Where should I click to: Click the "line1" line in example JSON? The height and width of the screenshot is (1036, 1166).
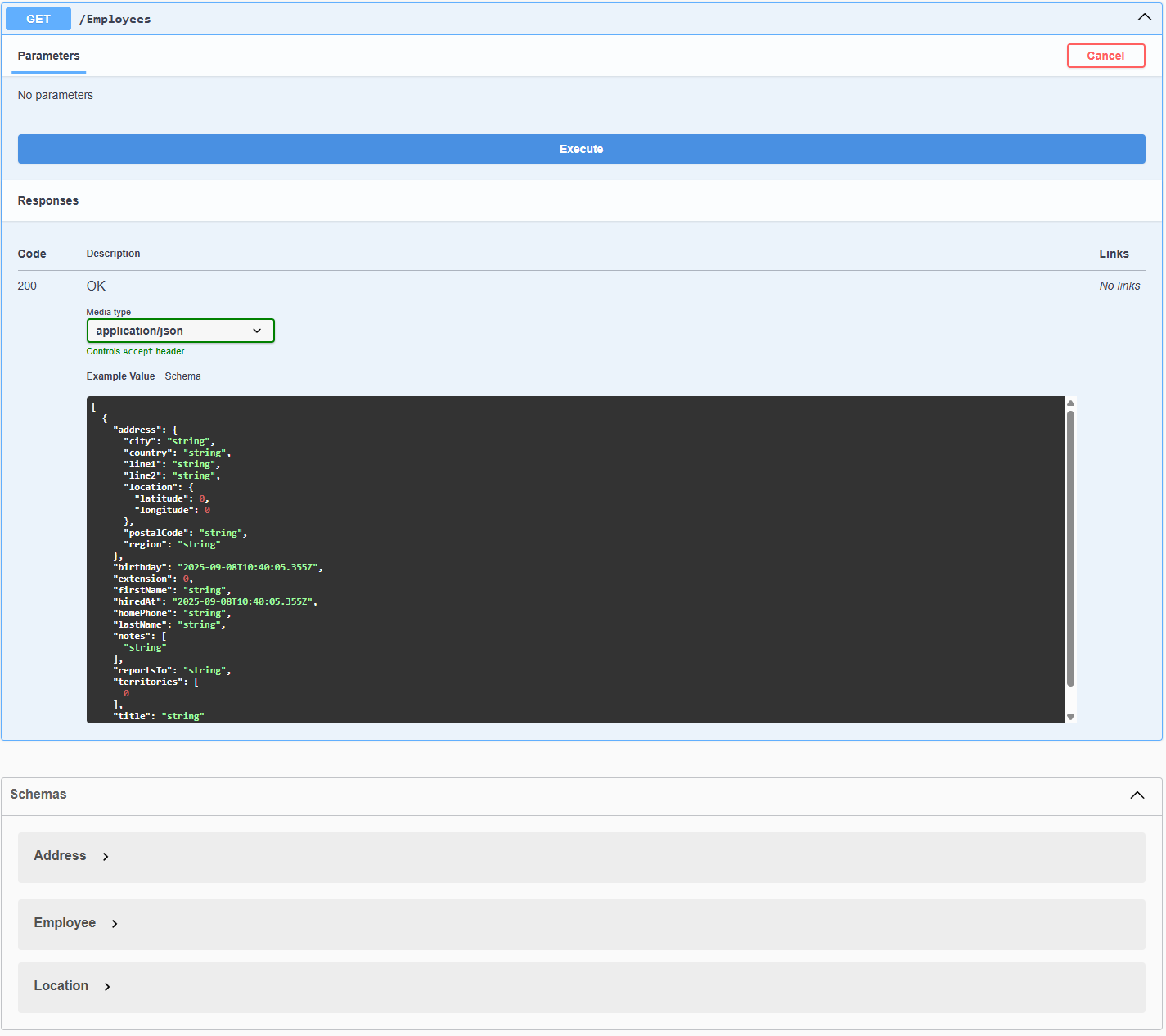(x=172, y=464)
